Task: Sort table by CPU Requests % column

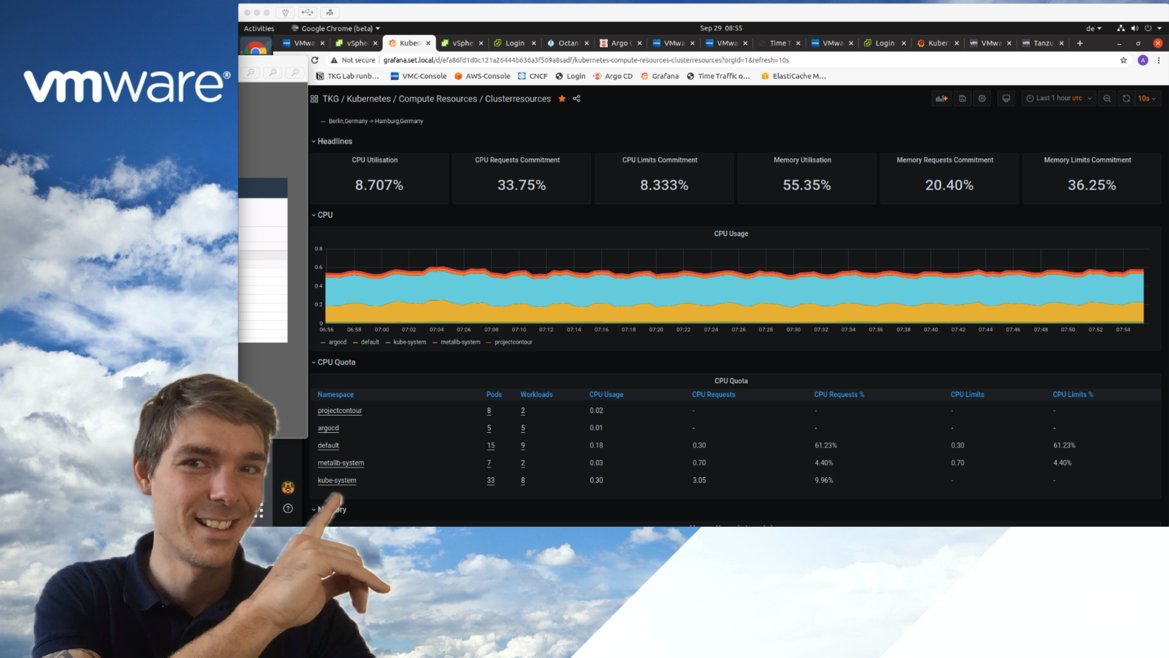Action: (839, 395)
